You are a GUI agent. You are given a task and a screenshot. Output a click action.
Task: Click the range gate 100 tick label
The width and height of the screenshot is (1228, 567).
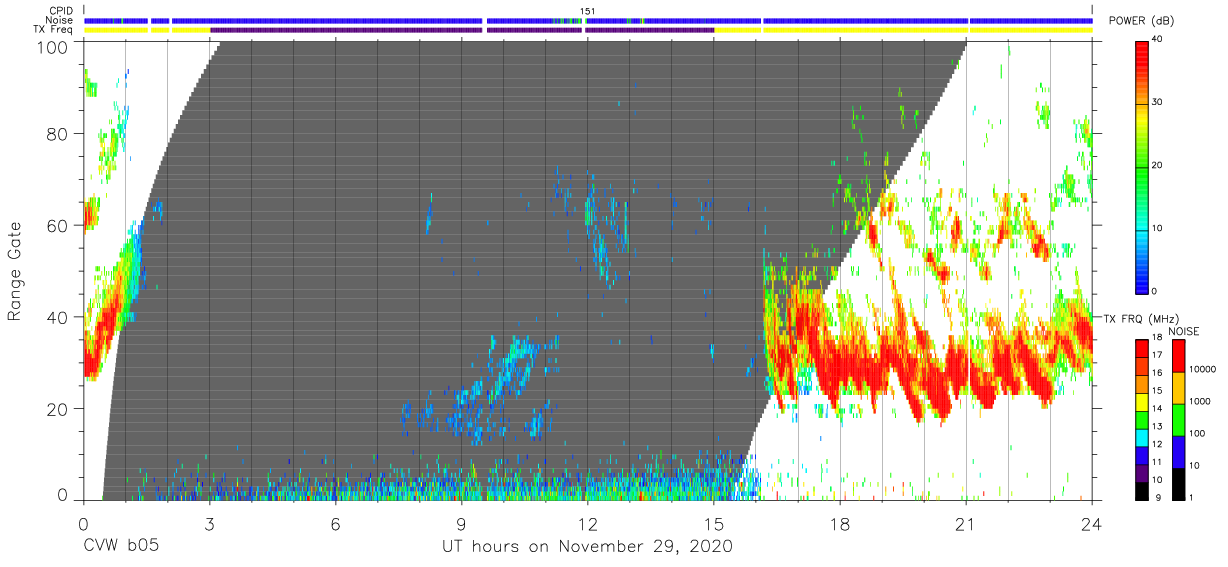point(54,46)
